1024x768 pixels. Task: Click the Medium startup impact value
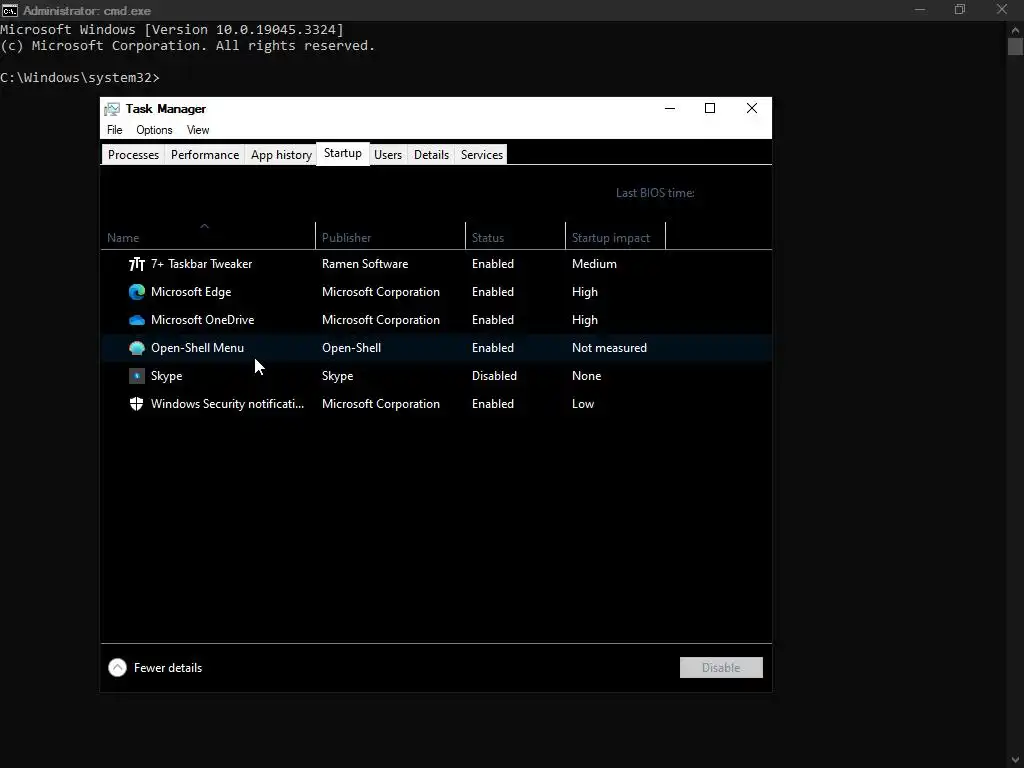(x=594, y=264)
